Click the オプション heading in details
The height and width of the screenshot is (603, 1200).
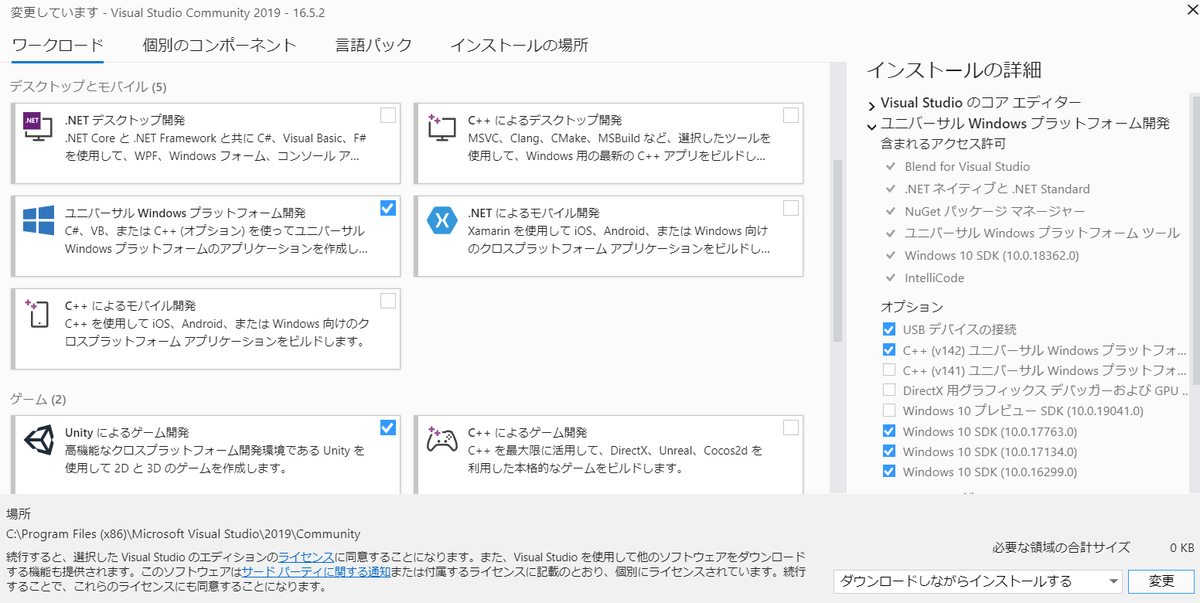[x=912, y=307]
